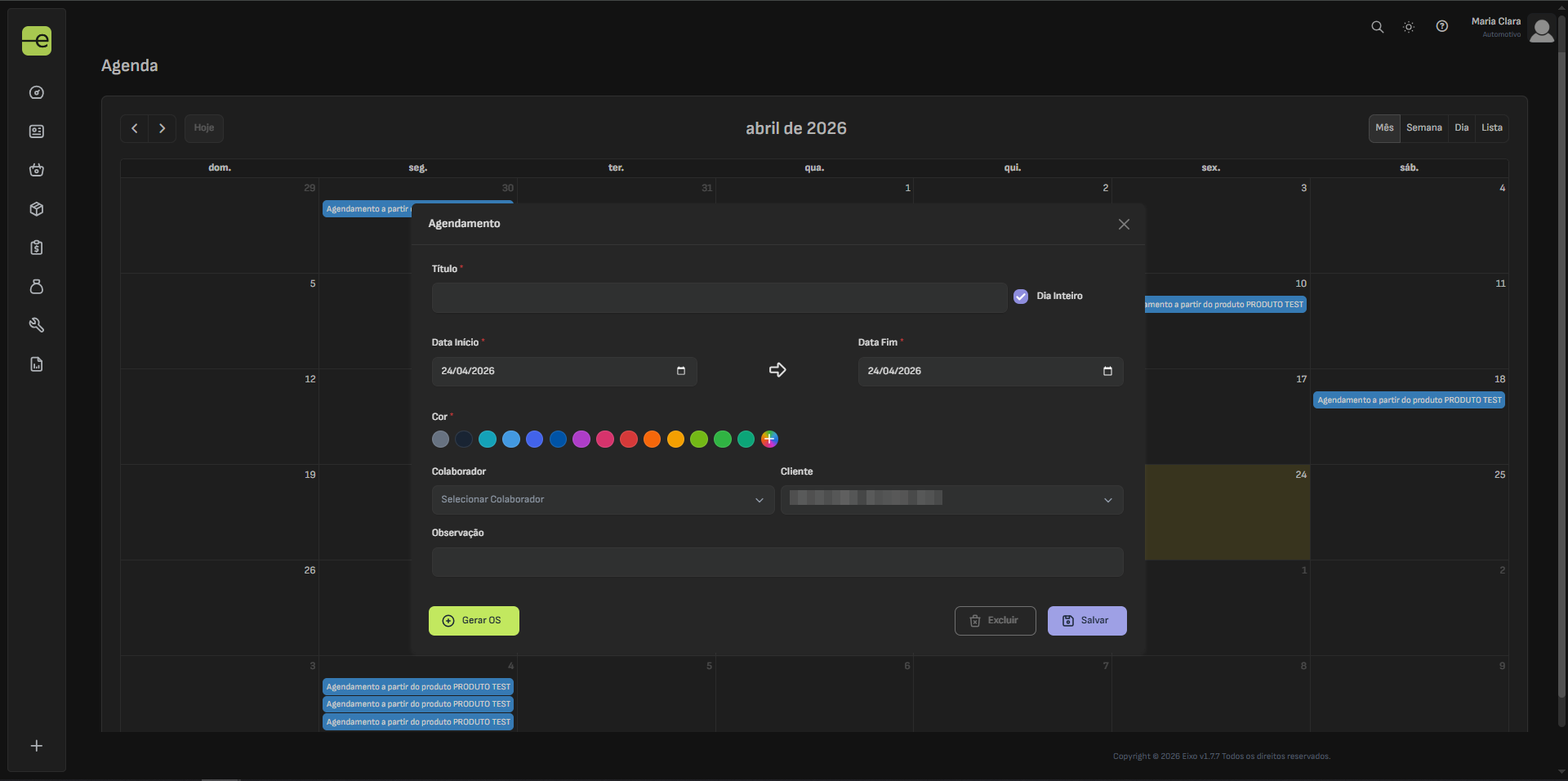The width and height of the screenshot is (1568, 781).
Task: Go to next month arrow
Action: click(163, 128)
